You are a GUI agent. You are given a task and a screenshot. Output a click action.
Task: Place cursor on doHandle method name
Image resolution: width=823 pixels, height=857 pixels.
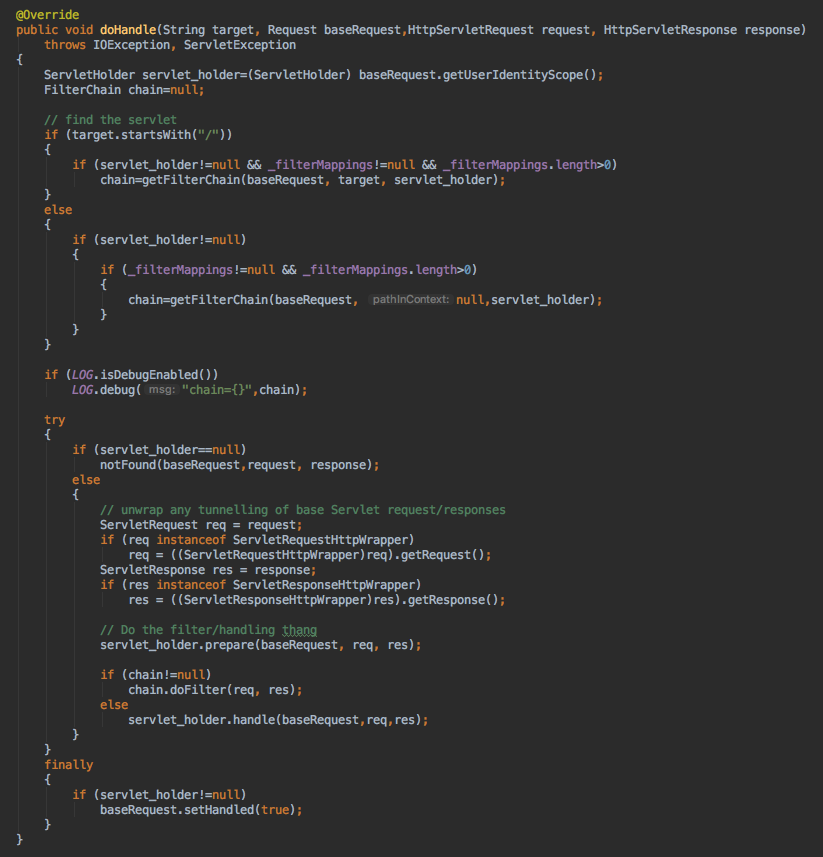[129, 30]
